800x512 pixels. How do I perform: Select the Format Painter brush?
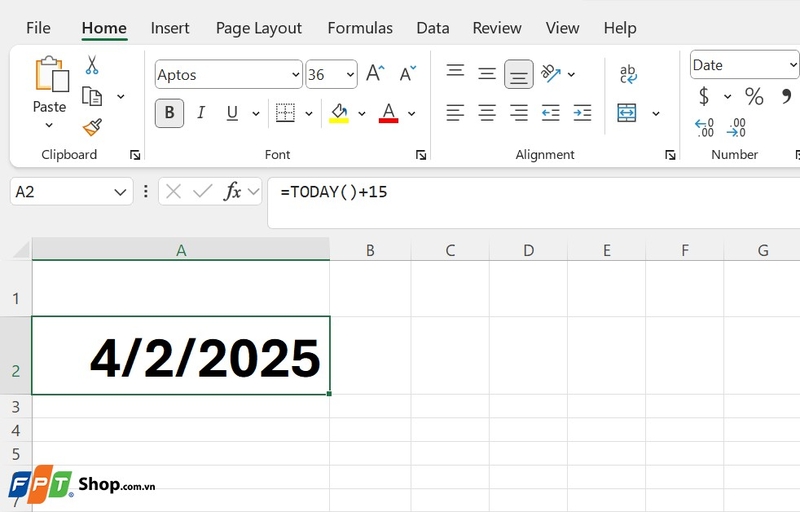point(92,127)
